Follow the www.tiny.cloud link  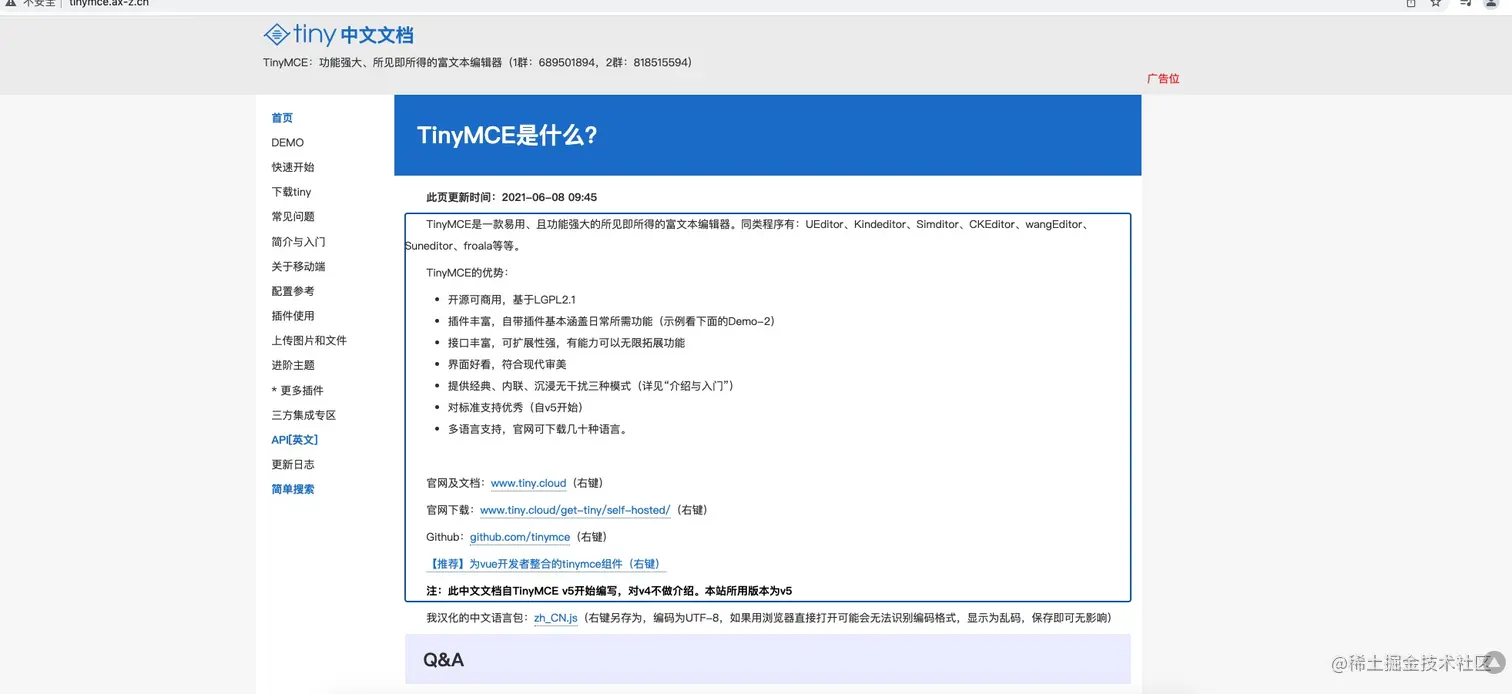tap(528, 483)
